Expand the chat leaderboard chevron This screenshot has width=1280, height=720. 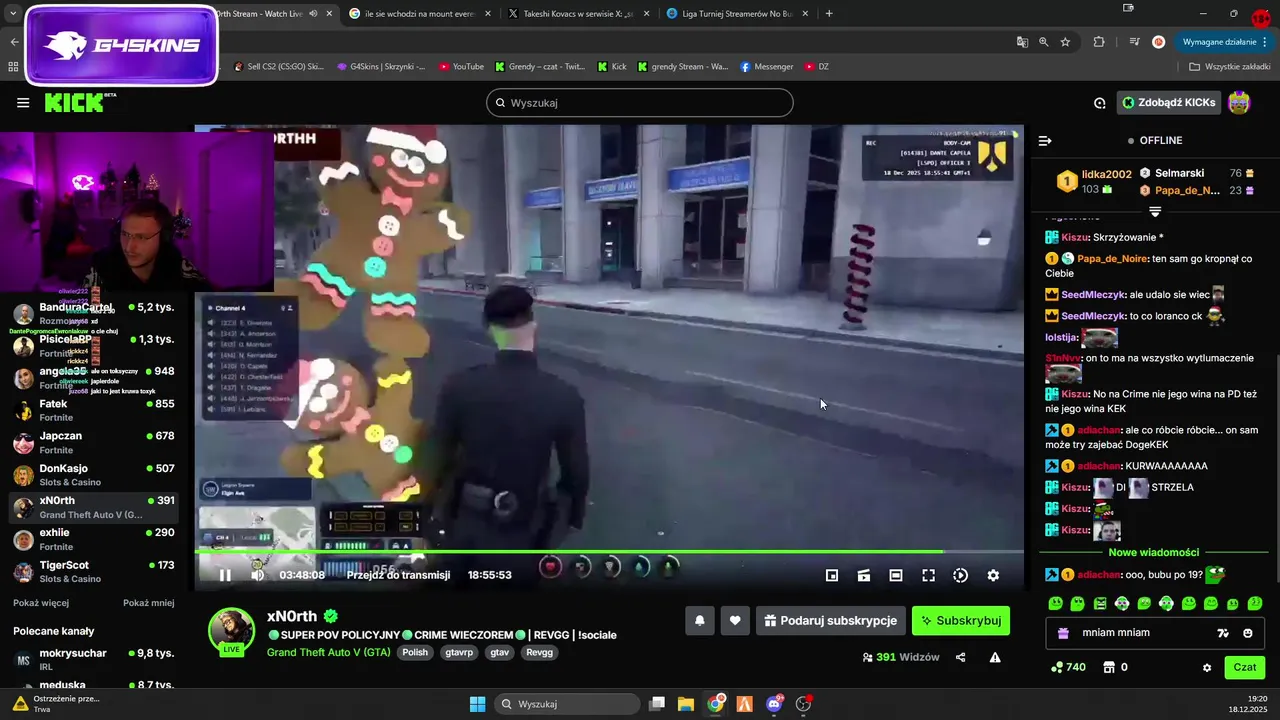click(1155, 212)
